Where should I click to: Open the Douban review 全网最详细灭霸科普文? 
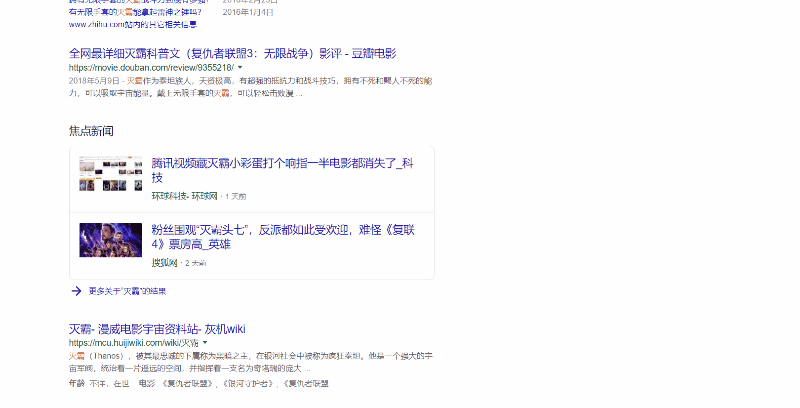(233, 54)
